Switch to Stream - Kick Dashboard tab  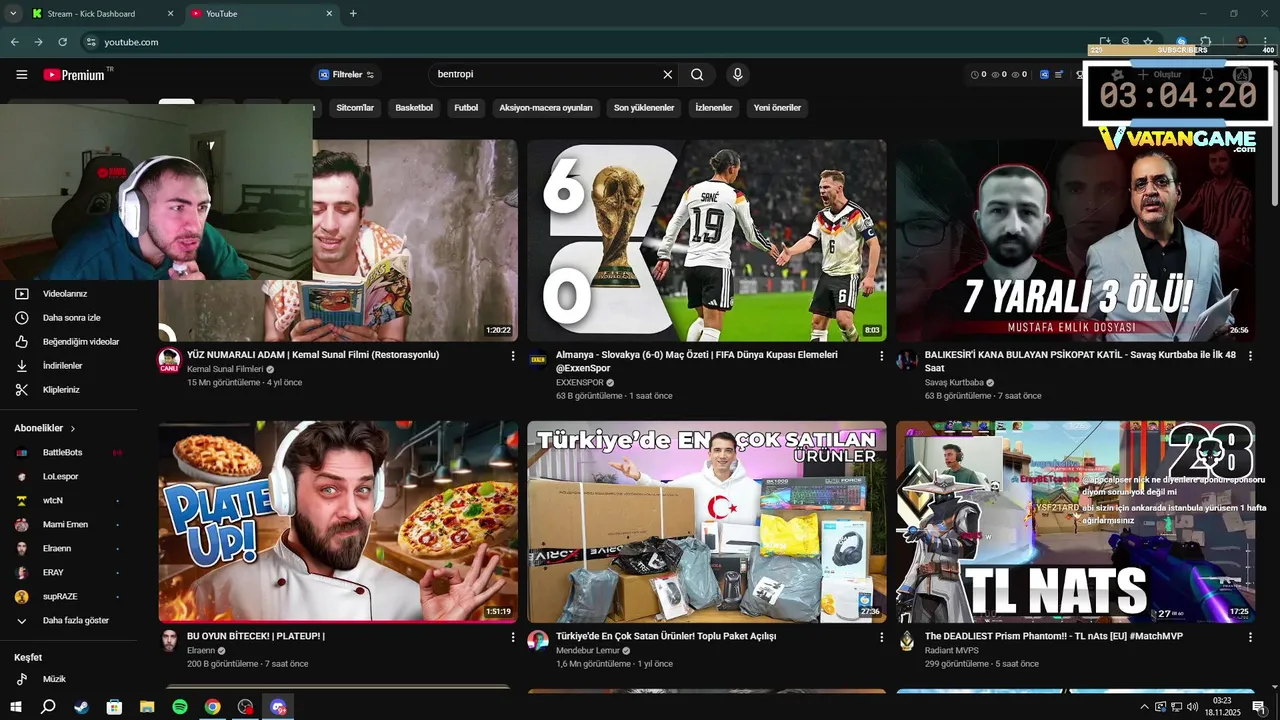click(x=102, y=14)
